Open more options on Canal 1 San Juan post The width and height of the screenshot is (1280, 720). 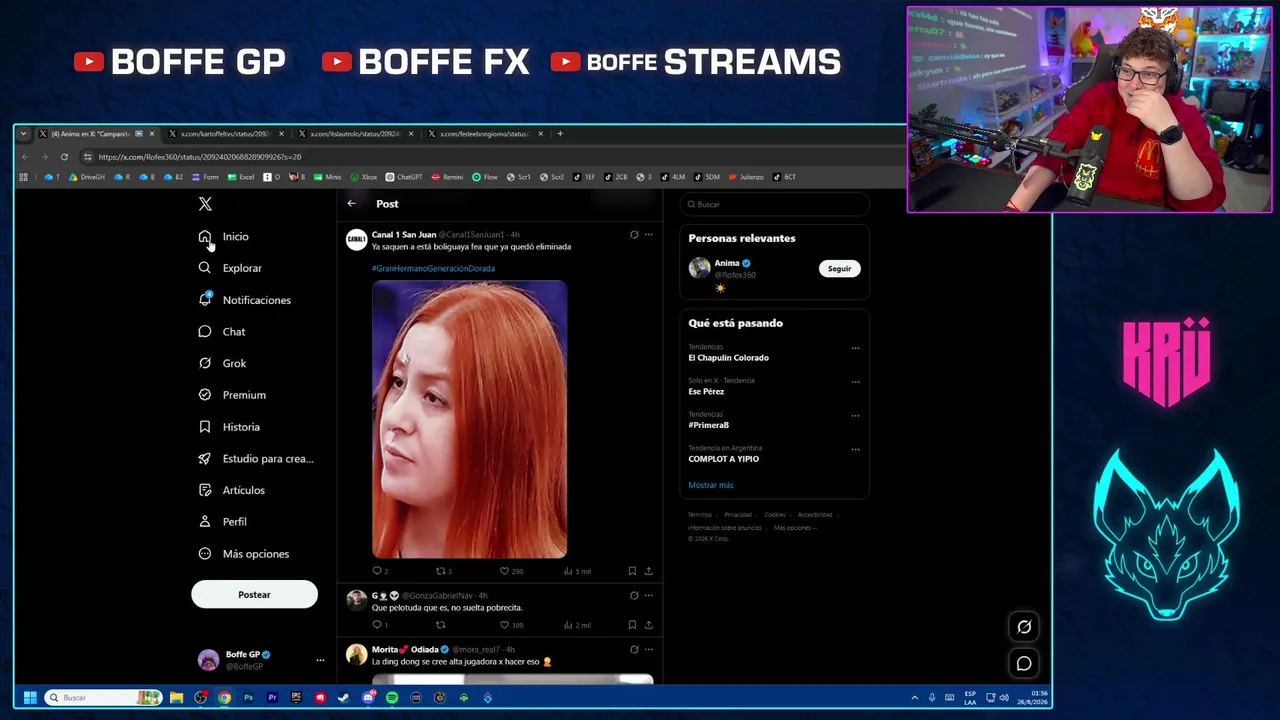coord(648,235)
